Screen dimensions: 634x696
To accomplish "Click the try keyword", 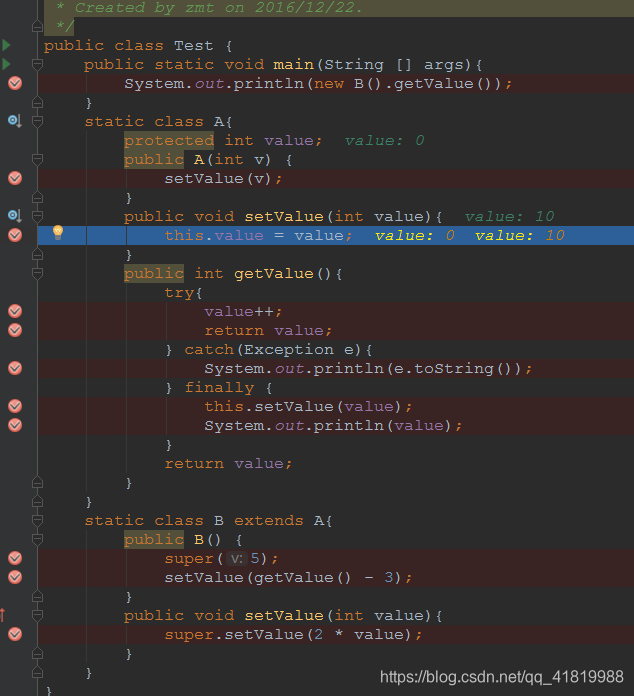I will [179, 293].
